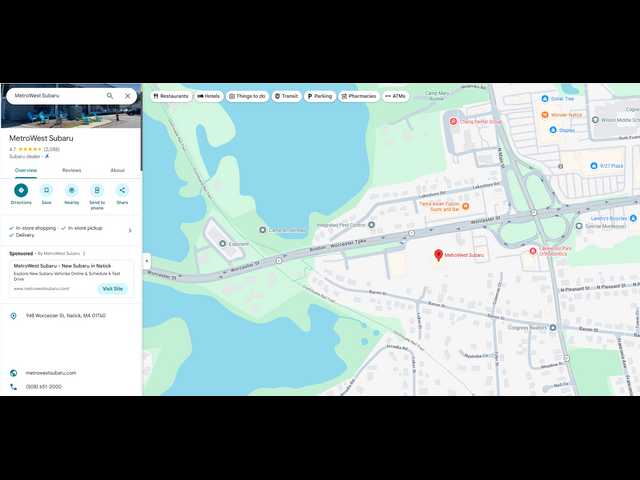Viewport: 640px width, 480px height.
Task: Click Tama Asian Fusion restaurant marker
Action: (x=466, y=207)
